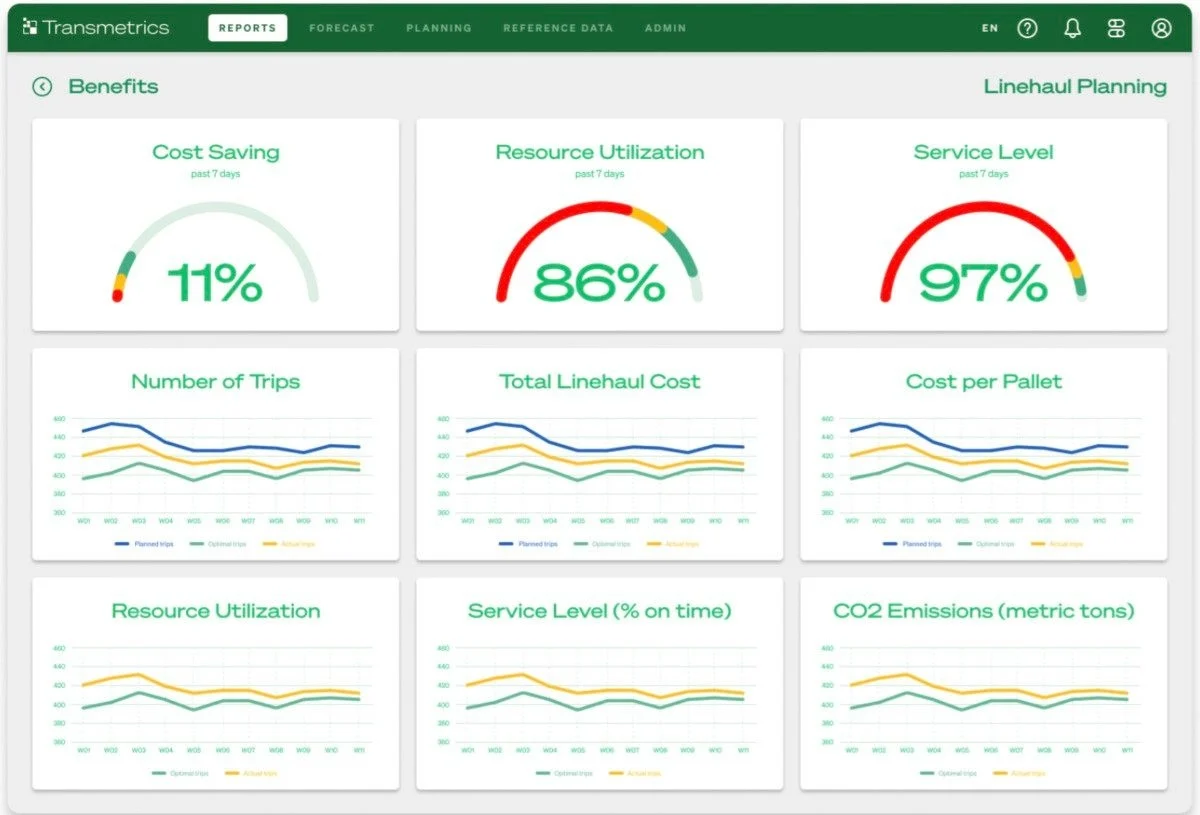1200x815 pixels.
Task: Open the Resource Utilization 86% card title
Action: [x=600, y=152]
